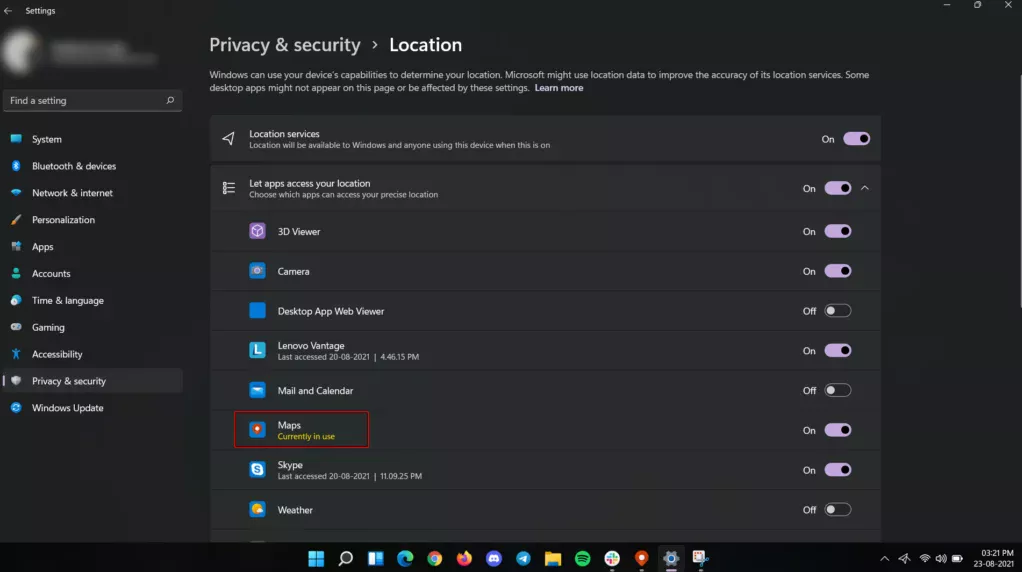
Task: Go to Windows Update section
Action: tap(67, 408)
